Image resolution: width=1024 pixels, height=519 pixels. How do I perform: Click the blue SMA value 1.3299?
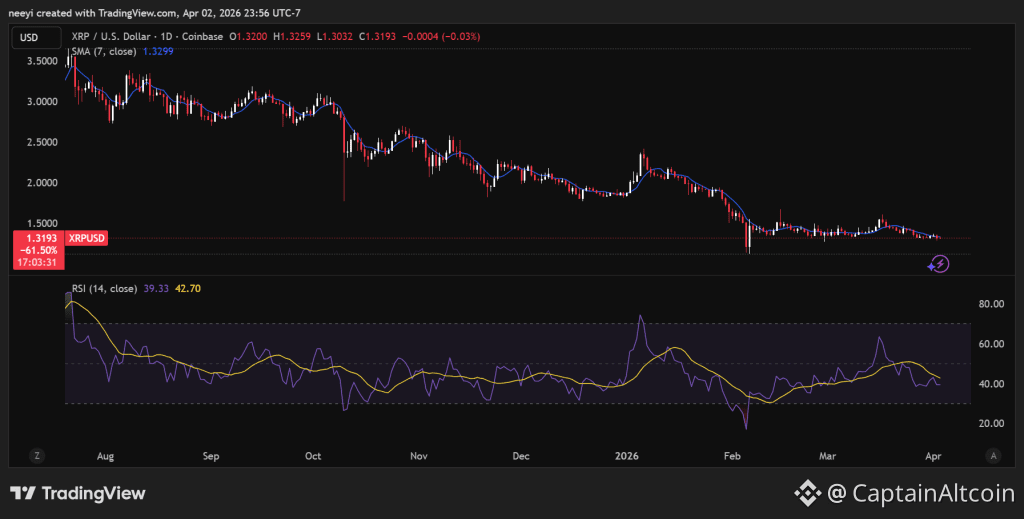[159, 51]
